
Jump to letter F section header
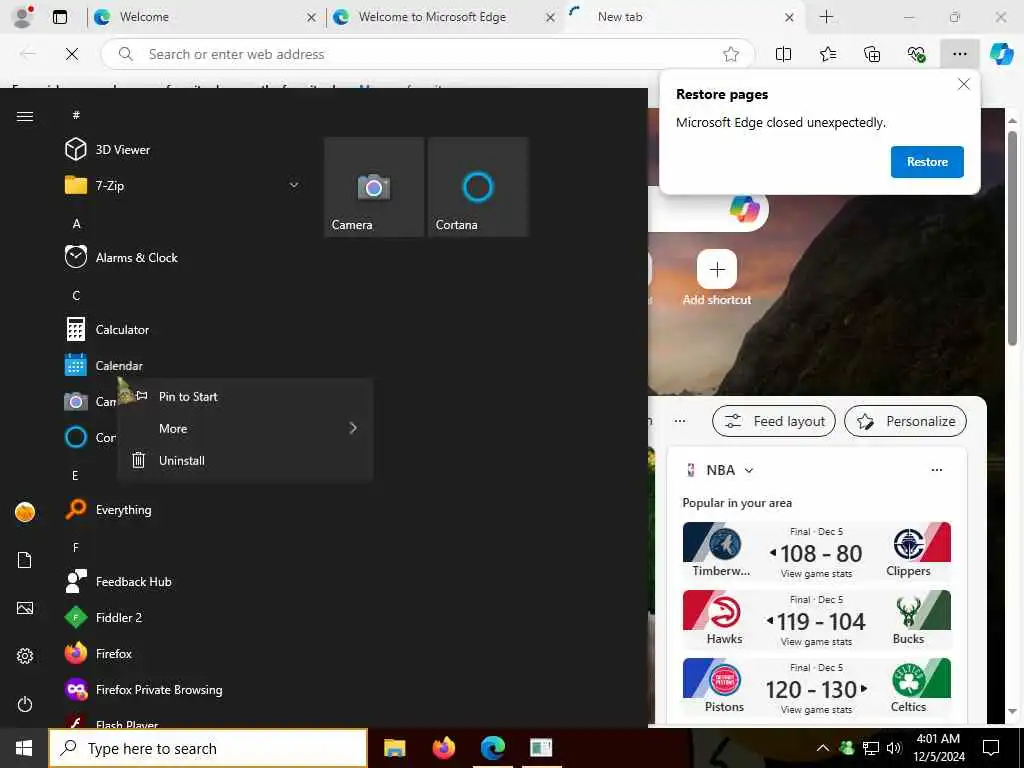click(76, 547)
